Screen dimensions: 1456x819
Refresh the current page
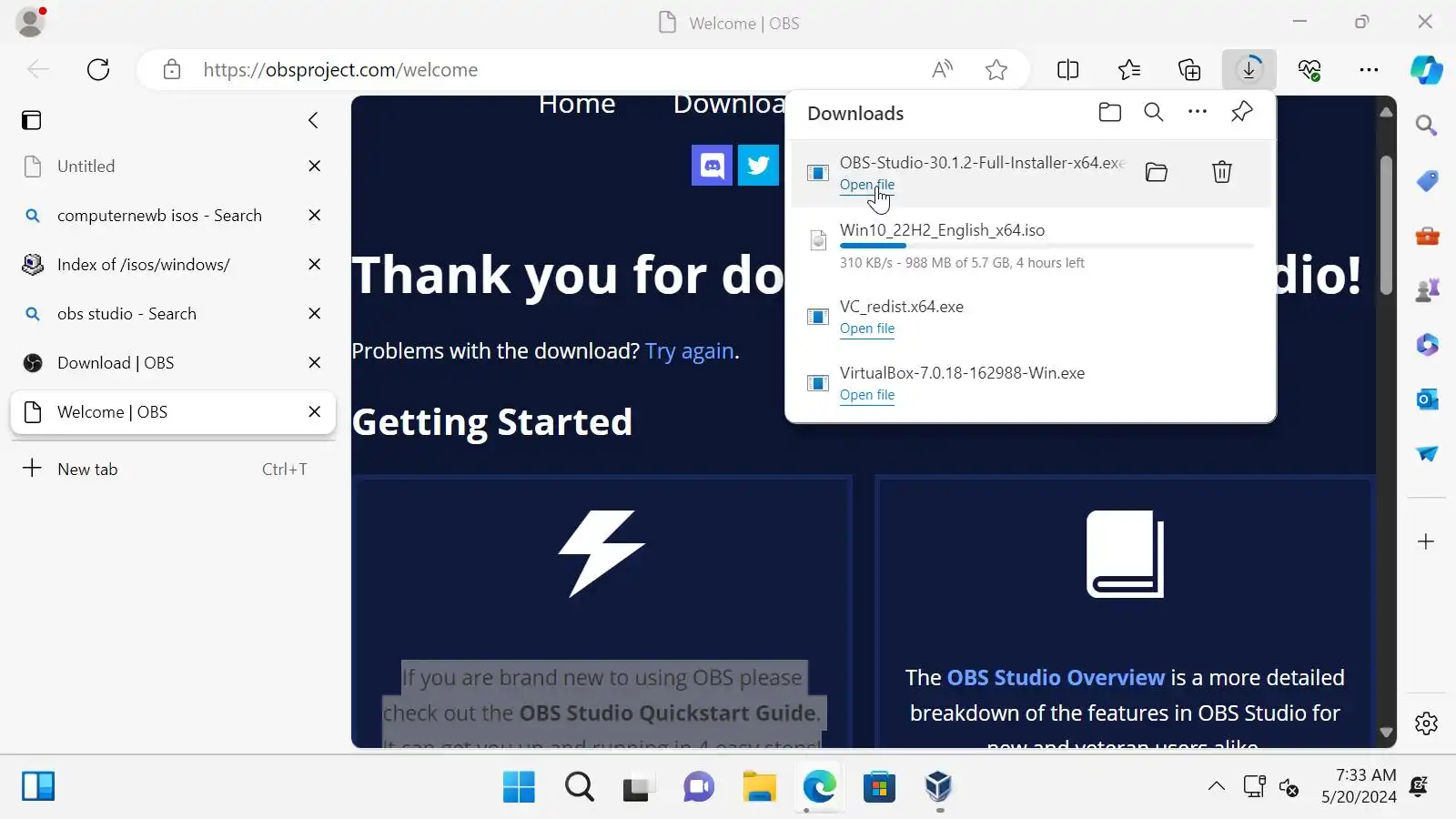(x=98, y=69)
